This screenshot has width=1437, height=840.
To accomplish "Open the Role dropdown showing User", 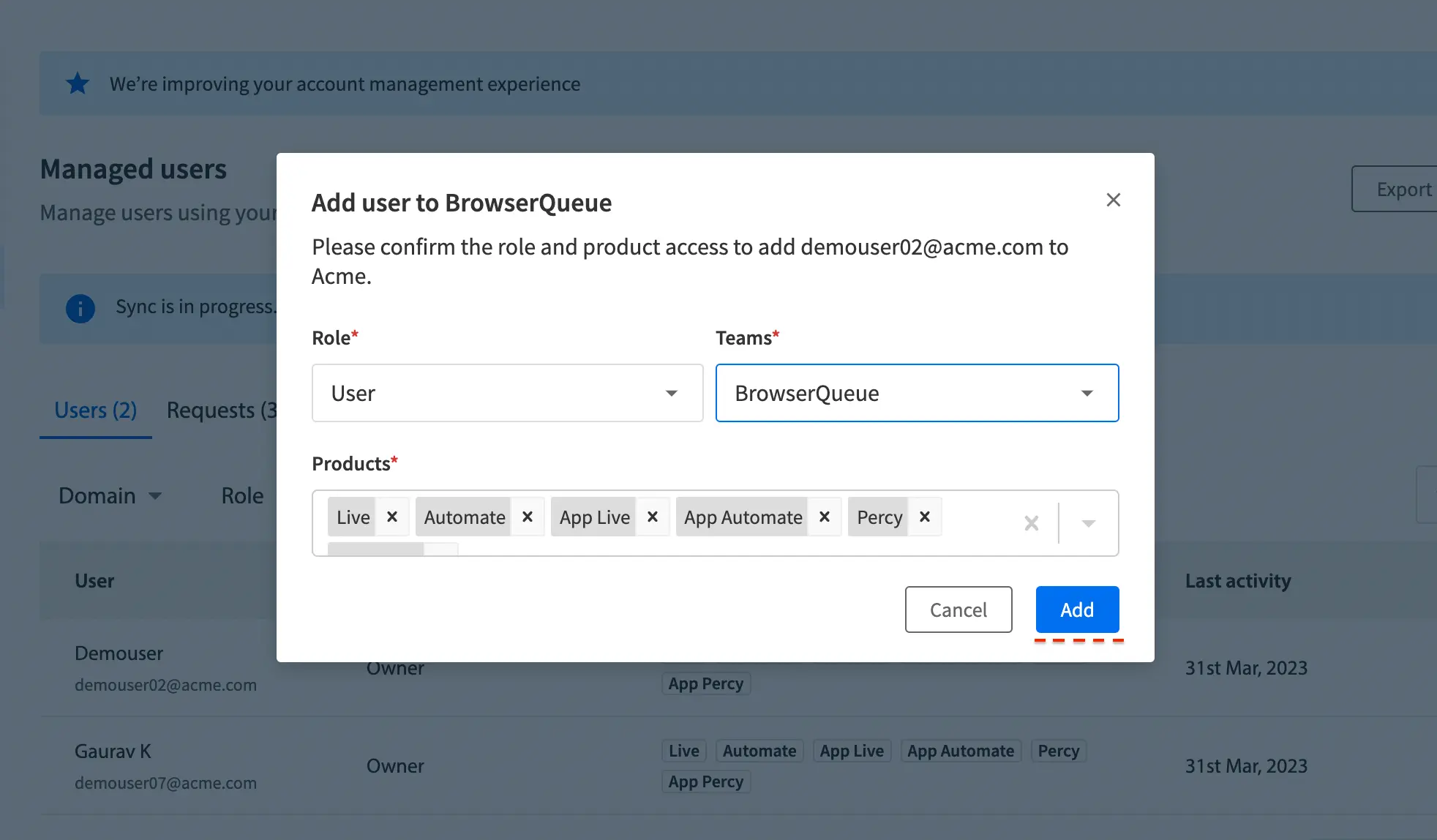I will click(507, 393).
